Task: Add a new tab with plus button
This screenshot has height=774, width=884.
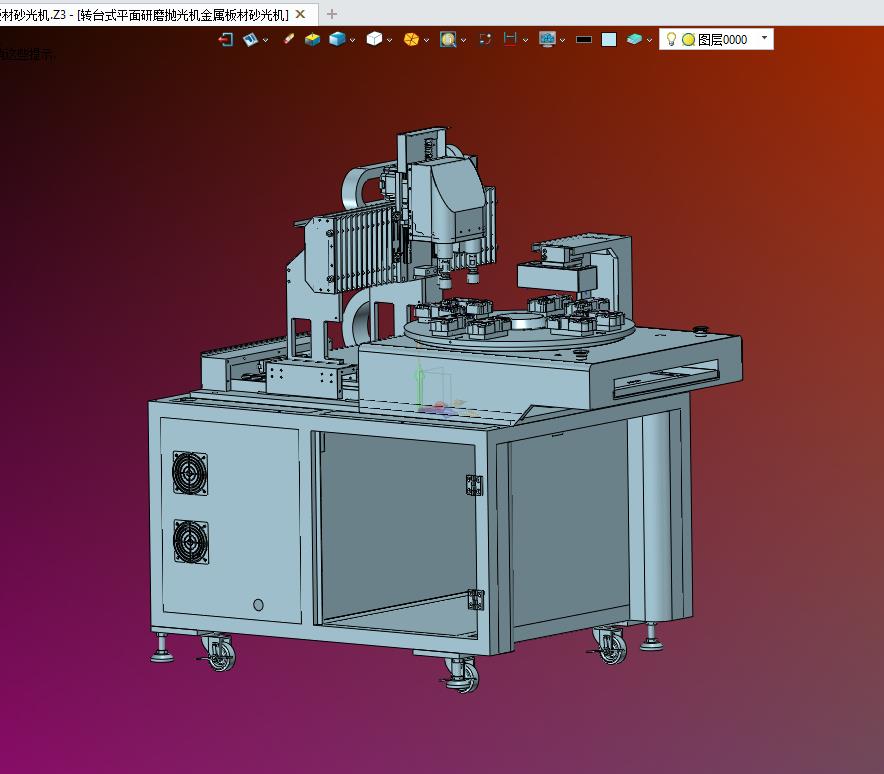Action: [x=332, y=14]
